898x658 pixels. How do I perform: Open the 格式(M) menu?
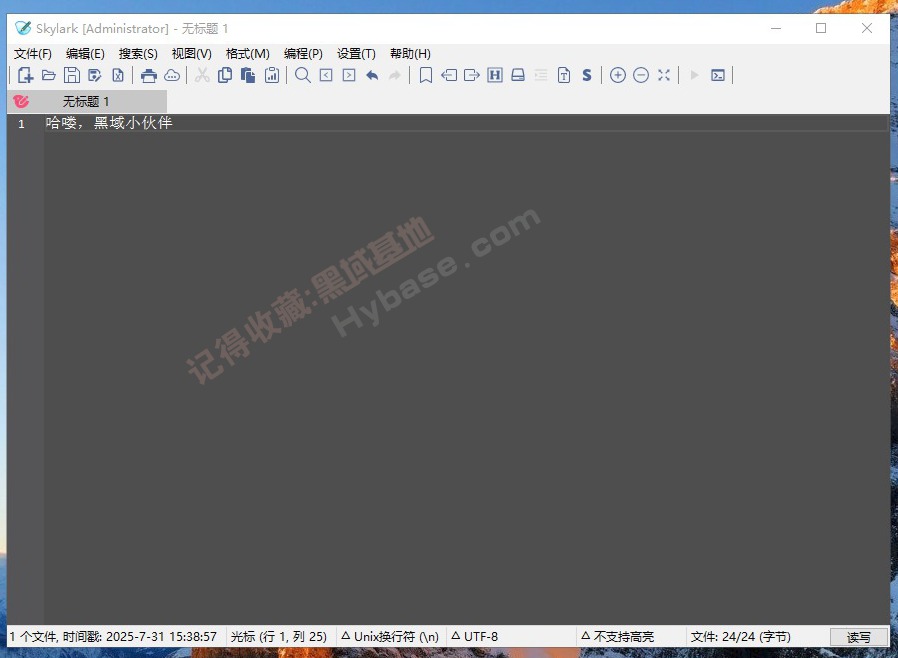point(247,54)
